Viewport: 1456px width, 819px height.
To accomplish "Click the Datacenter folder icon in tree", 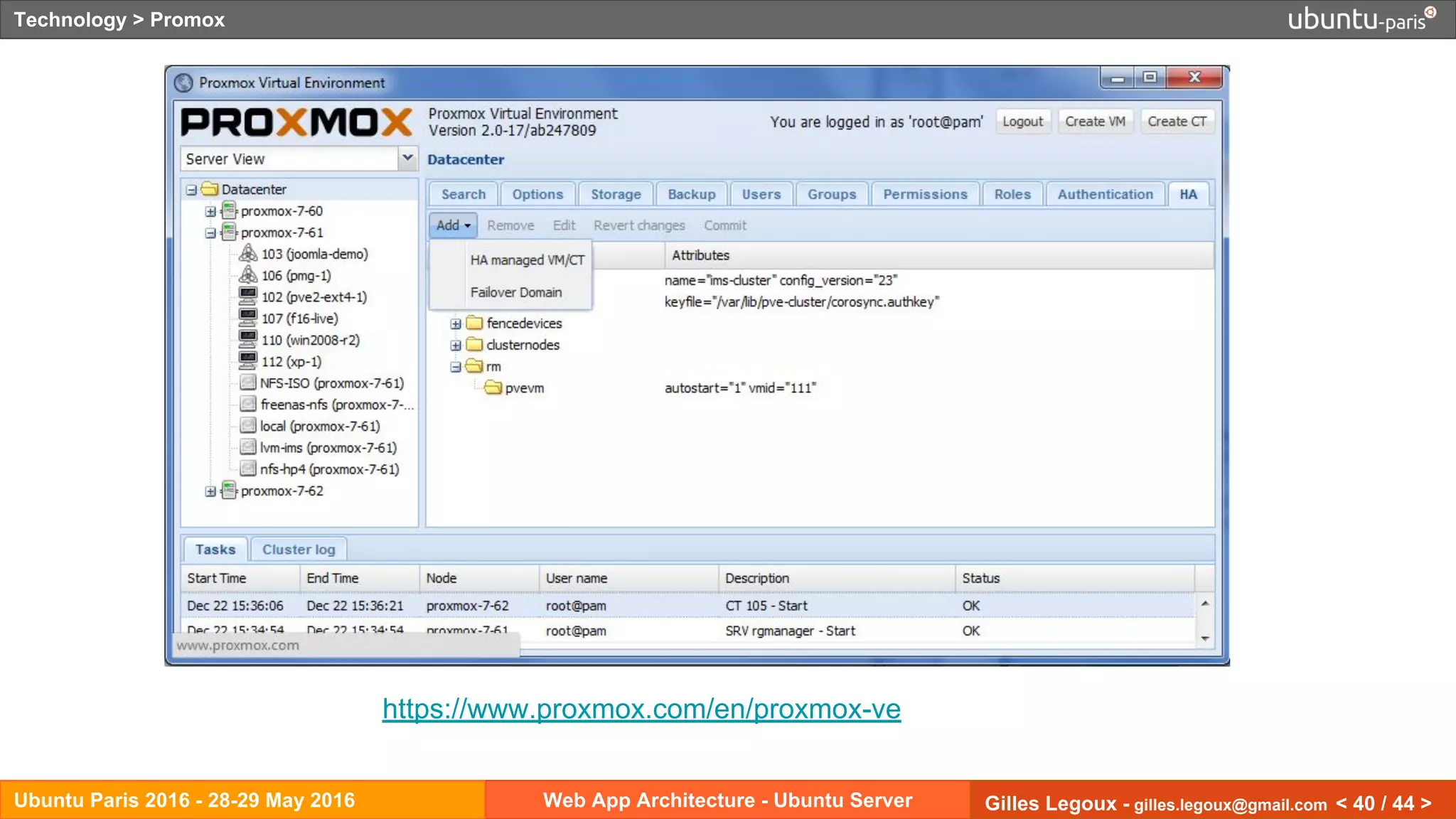I will [210, 189].
